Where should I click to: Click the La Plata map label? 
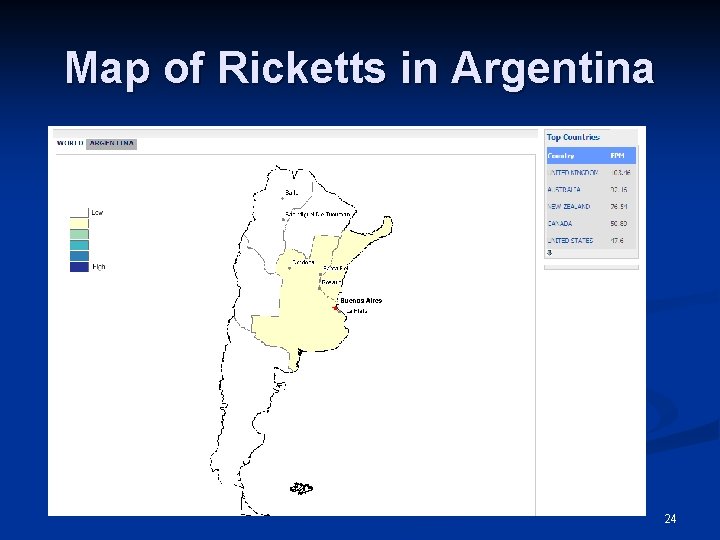(356, 311)
